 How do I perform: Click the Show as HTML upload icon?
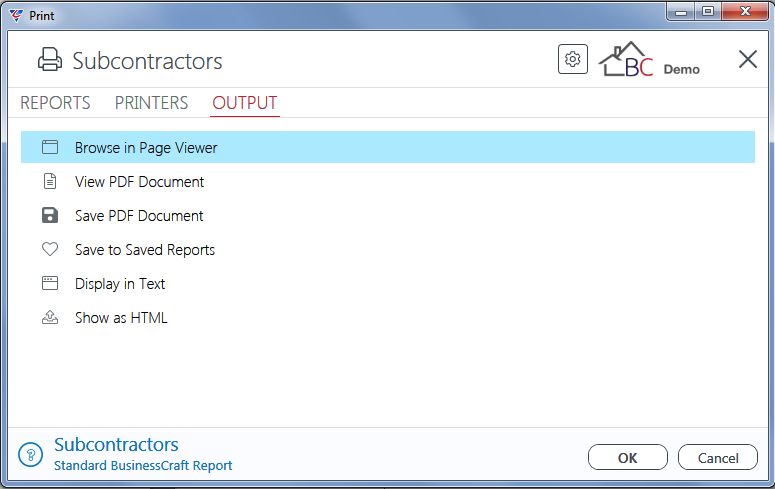50,317
